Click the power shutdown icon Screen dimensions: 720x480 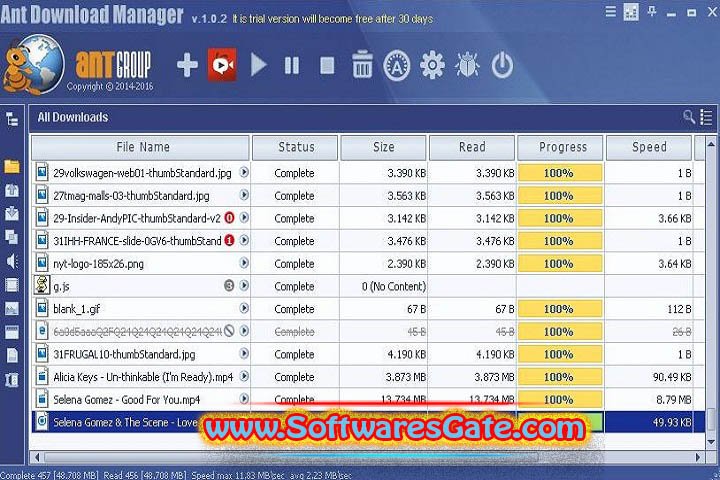tap(502, 65)
